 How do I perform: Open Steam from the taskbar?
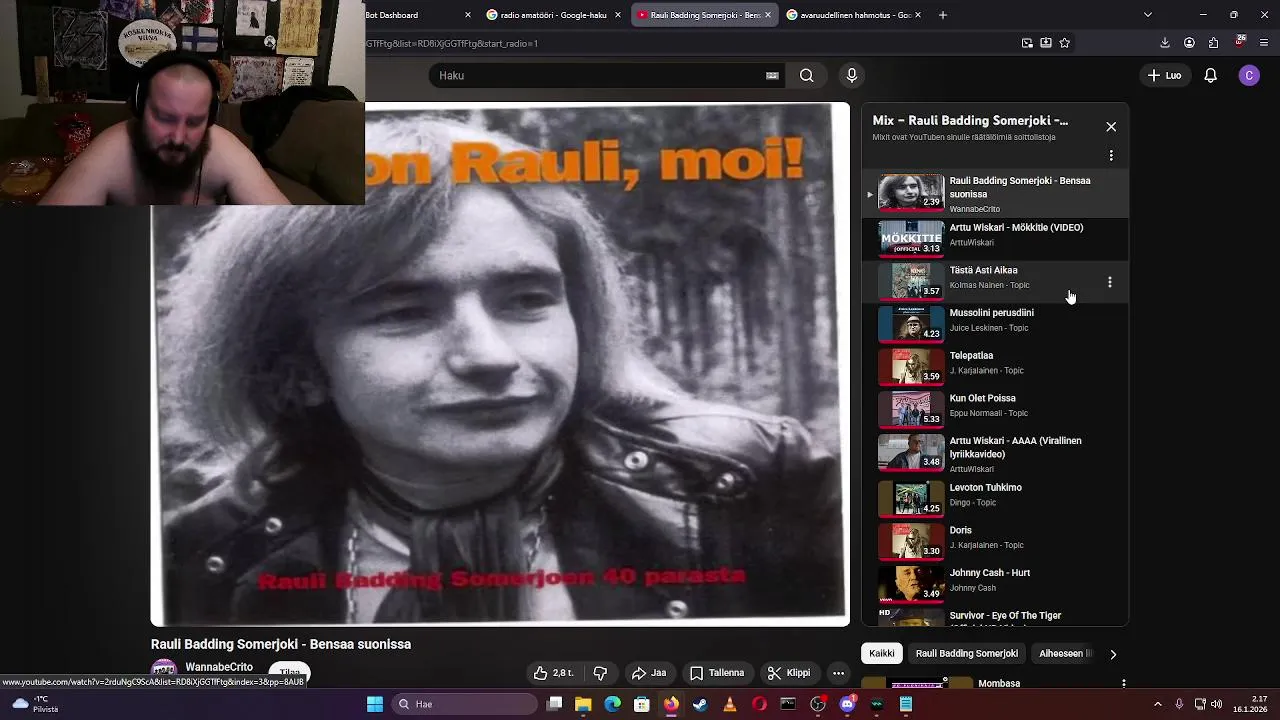[x=700, y=704]
